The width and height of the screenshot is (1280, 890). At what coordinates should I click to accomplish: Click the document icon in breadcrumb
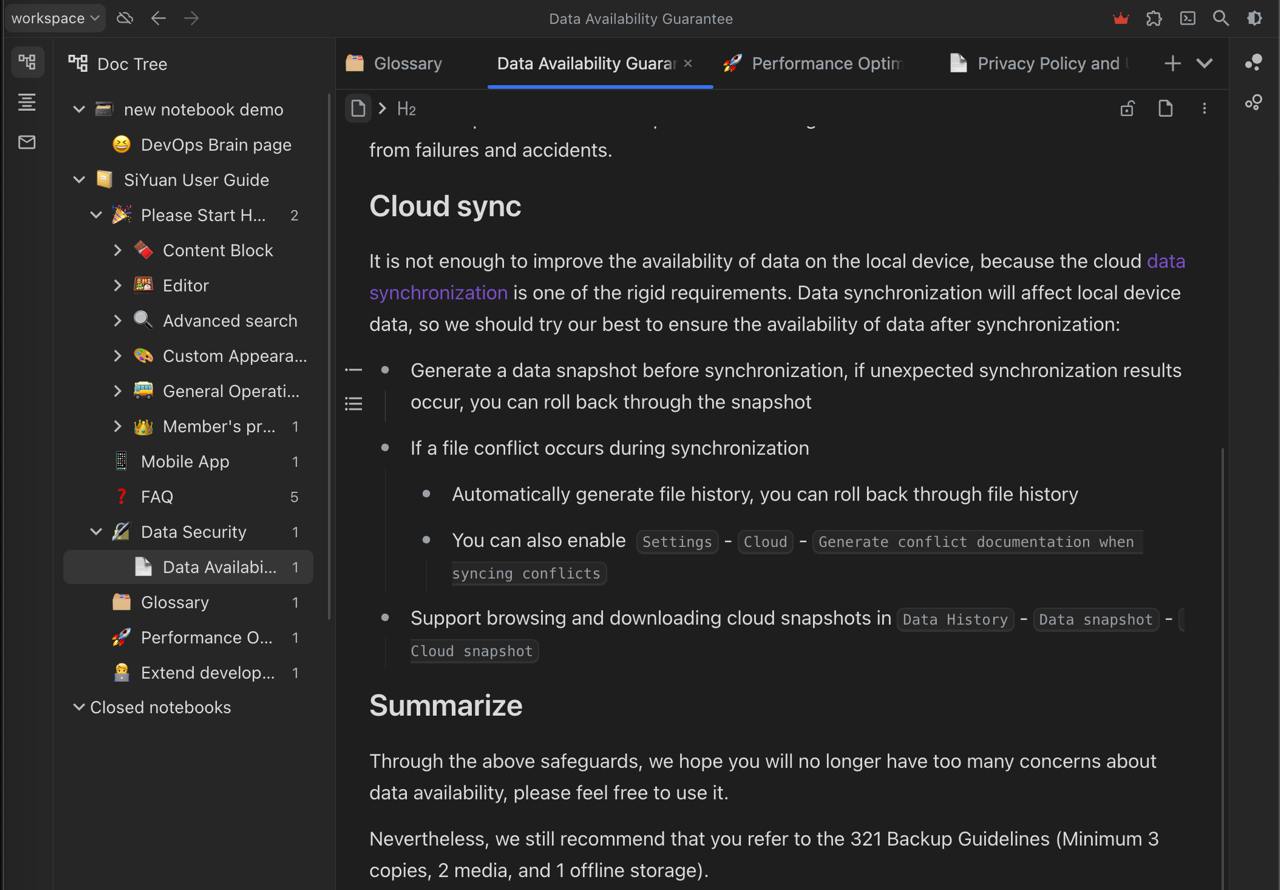pos(358,108)
